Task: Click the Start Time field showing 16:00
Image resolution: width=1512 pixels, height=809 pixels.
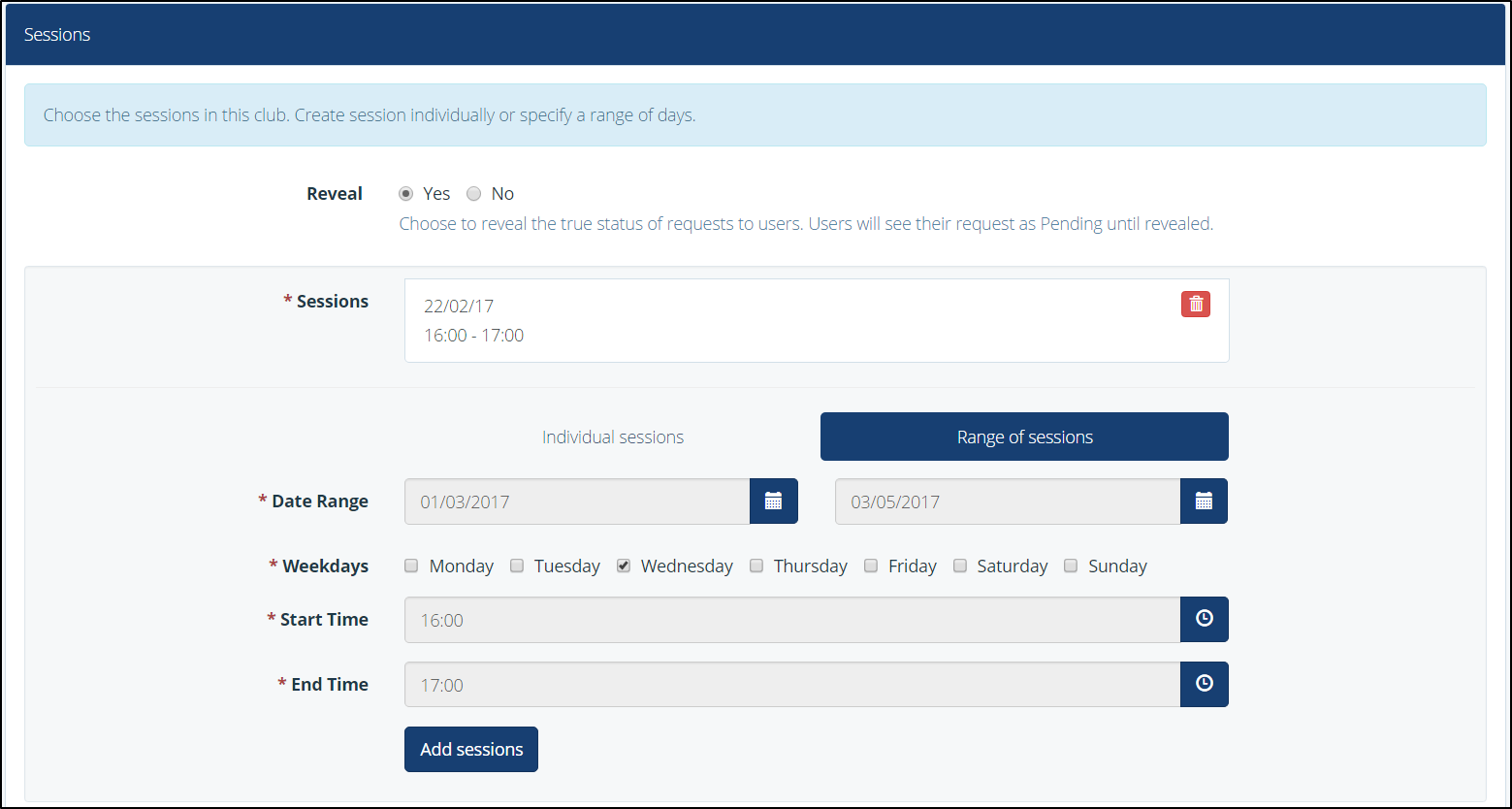Action: pos(792,619)
